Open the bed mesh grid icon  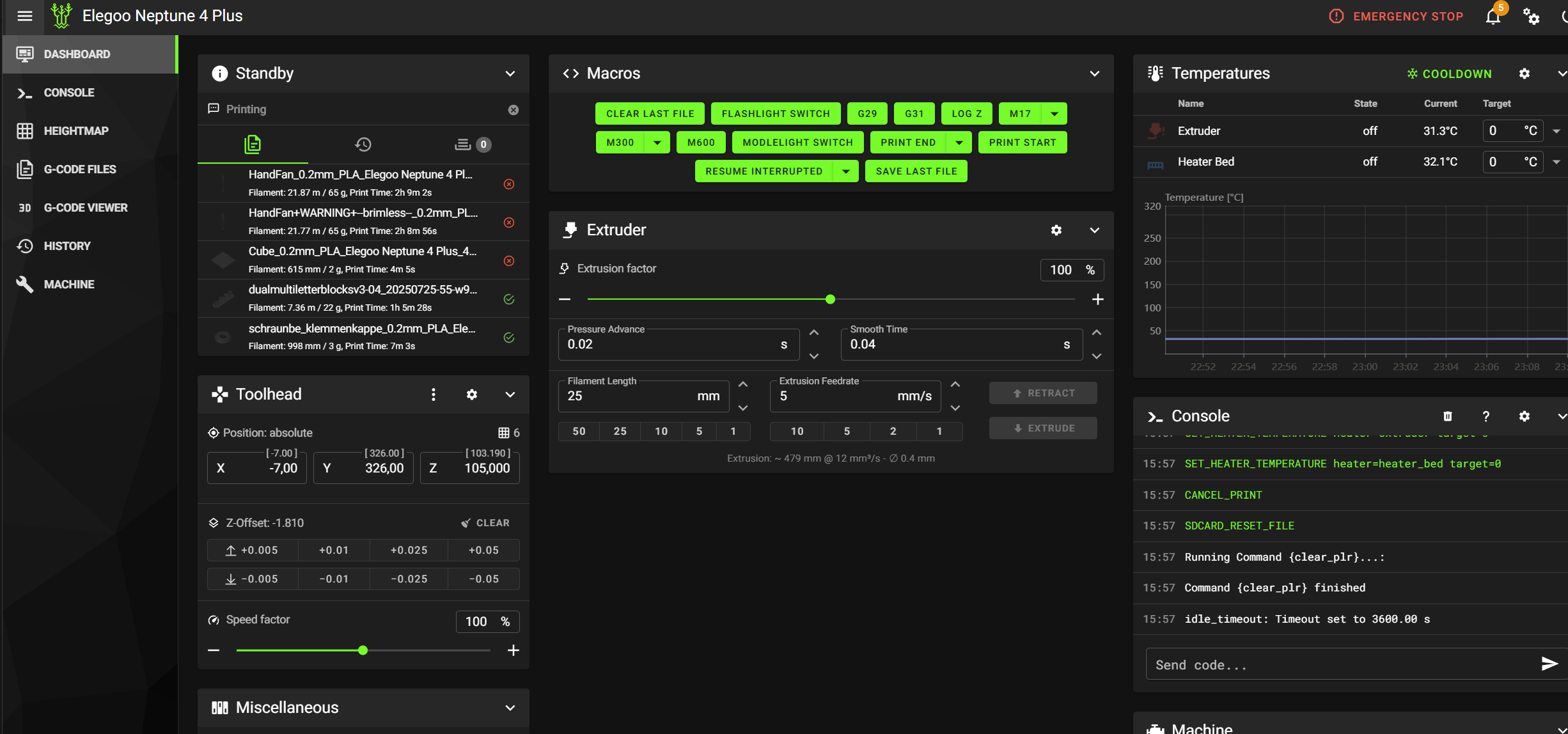(x=504, y=433)
